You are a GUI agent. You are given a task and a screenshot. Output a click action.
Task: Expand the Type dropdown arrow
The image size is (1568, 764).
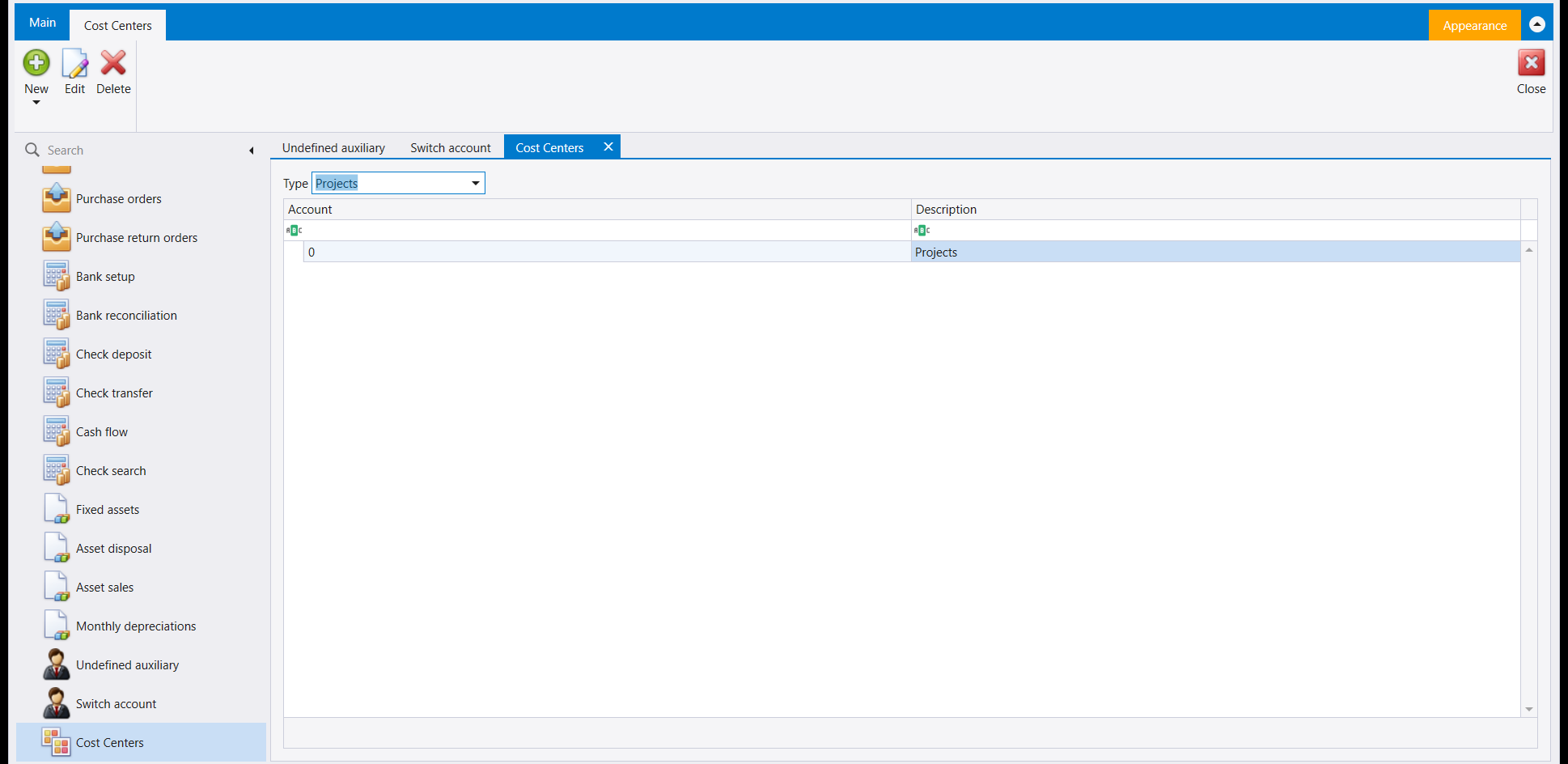(x=476, y=183)
